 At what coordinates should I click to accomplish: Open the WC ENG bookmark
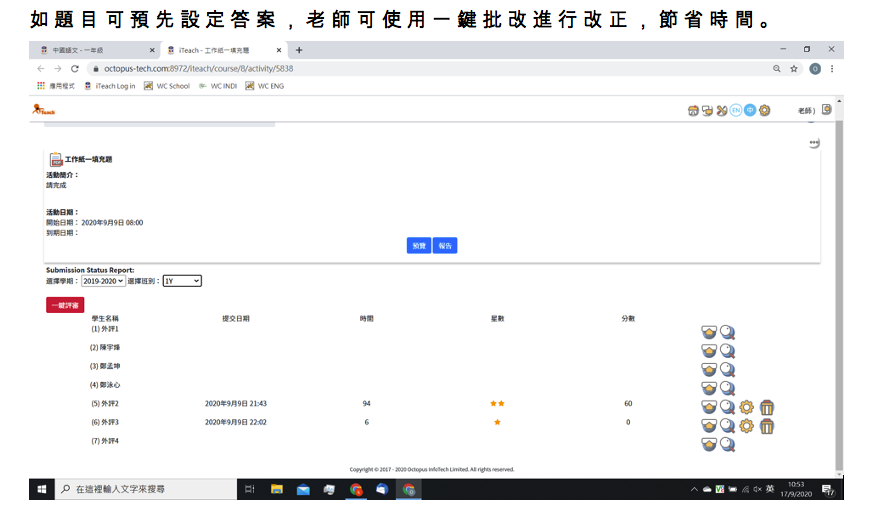pos(265,86)
